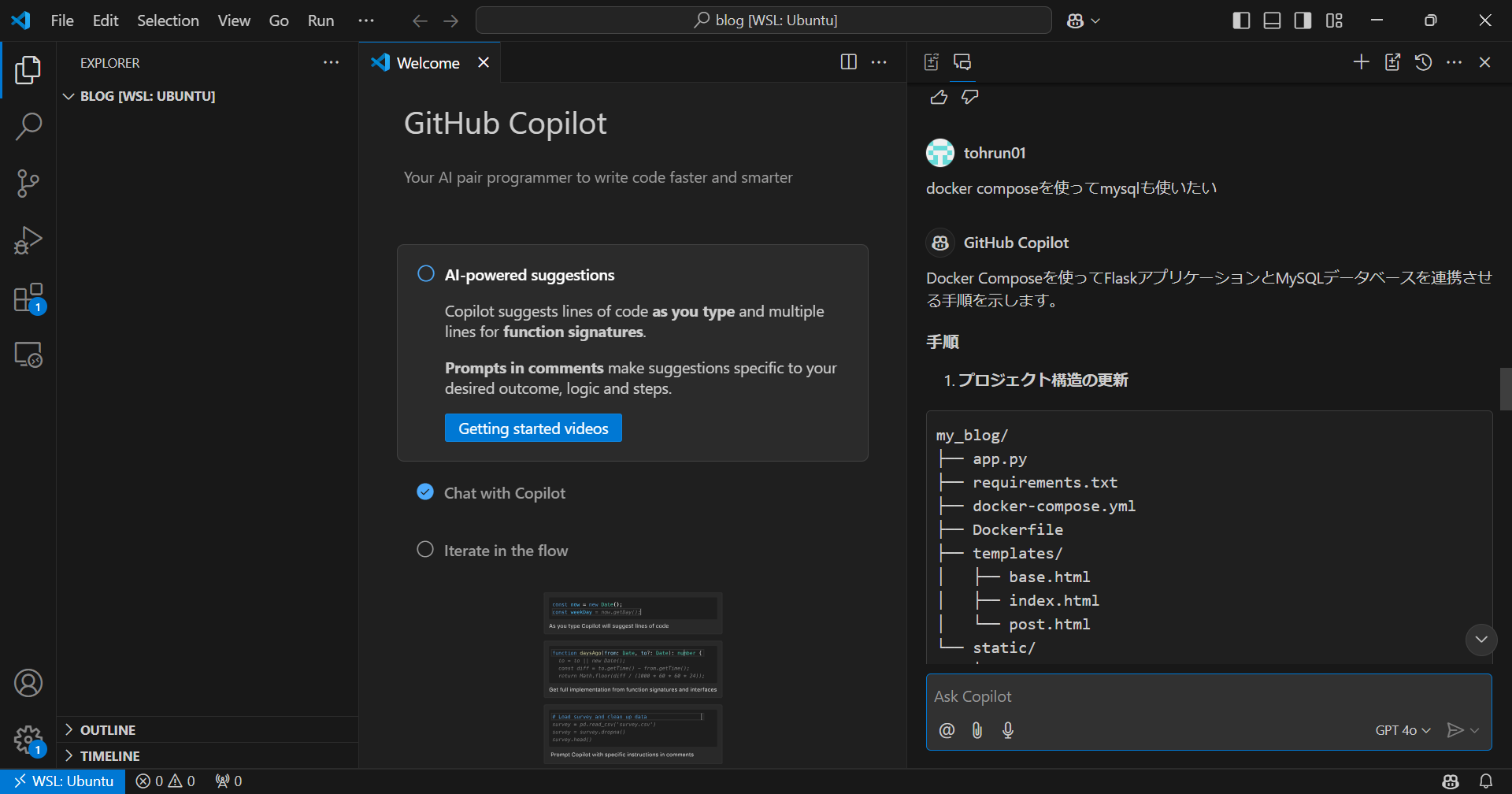The height and width of the screenshot is (794, 1512).
Task: Toggle the bottom panel
Action: pos(1272,20)
